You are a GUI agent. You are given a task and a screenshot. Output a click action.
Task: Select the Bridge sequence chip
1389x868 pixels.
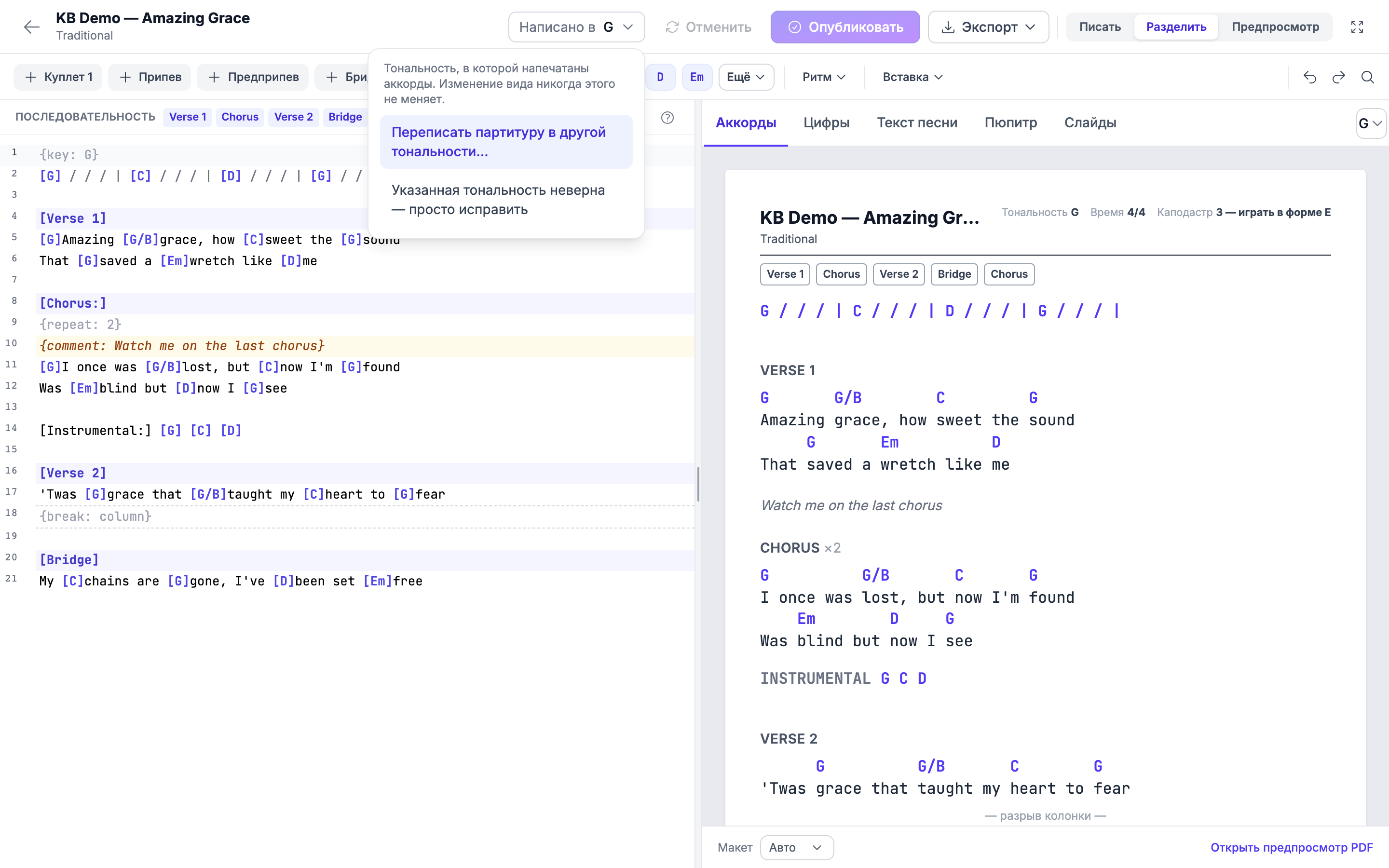(x=345, y=117)
